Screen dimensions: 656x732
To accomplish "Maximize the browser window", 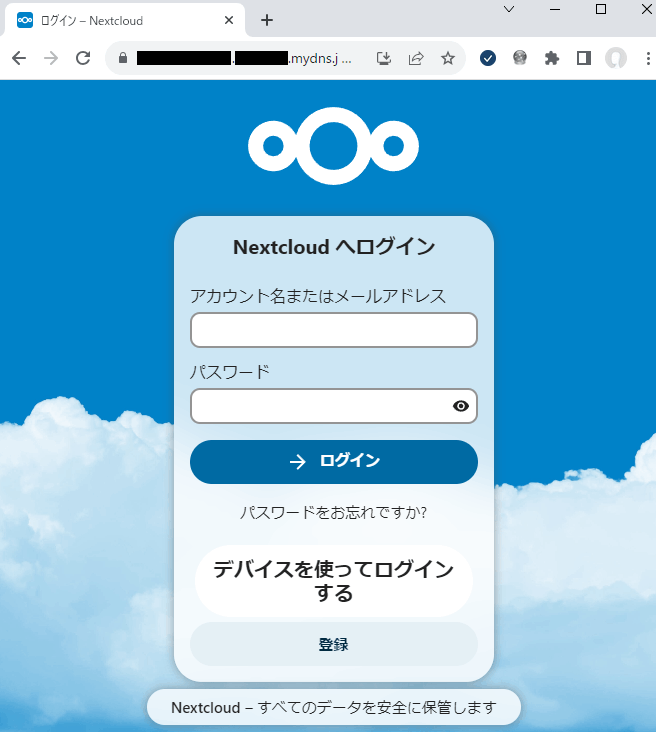I will [601, 9].
